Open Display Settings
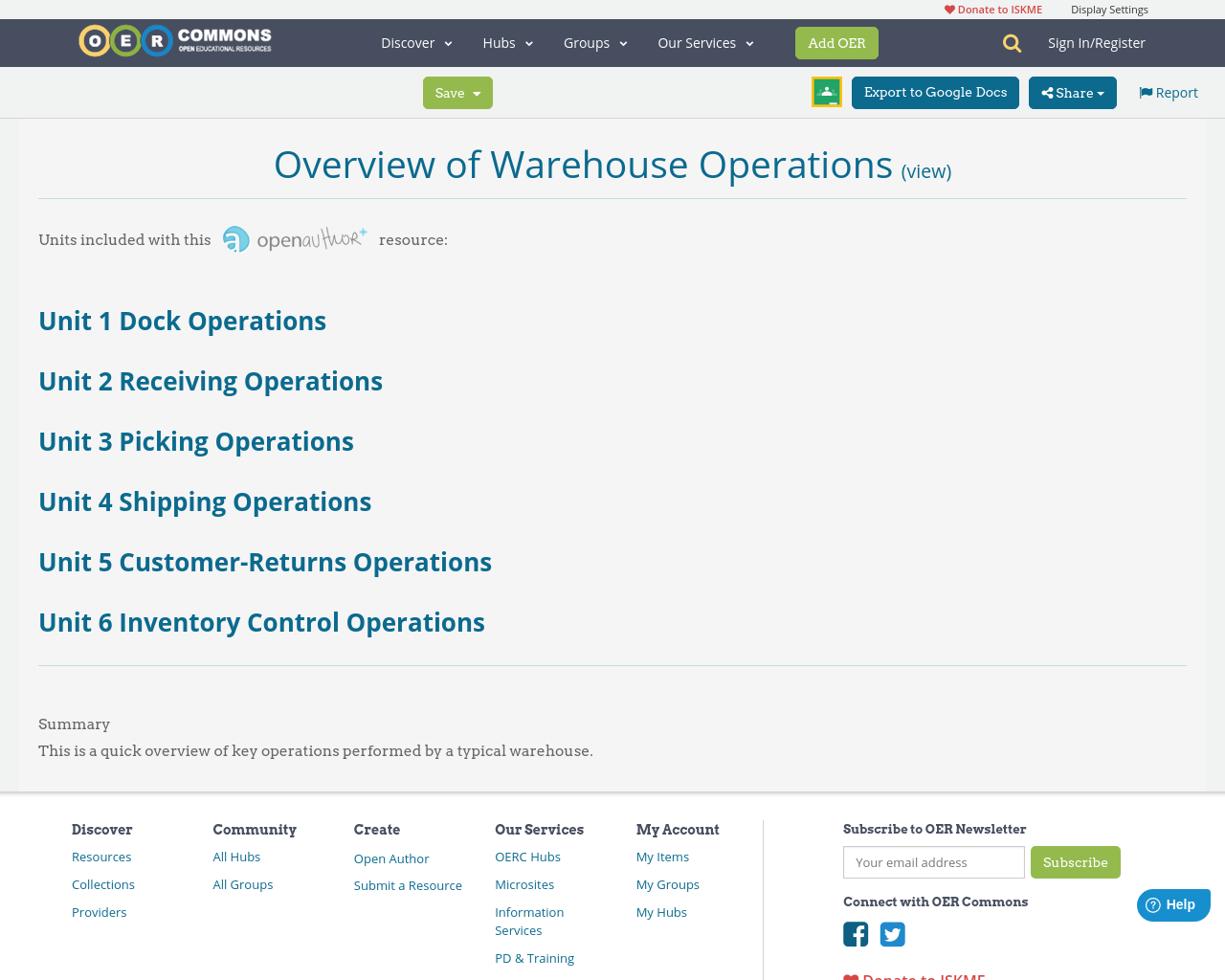 pos(1109,8)
